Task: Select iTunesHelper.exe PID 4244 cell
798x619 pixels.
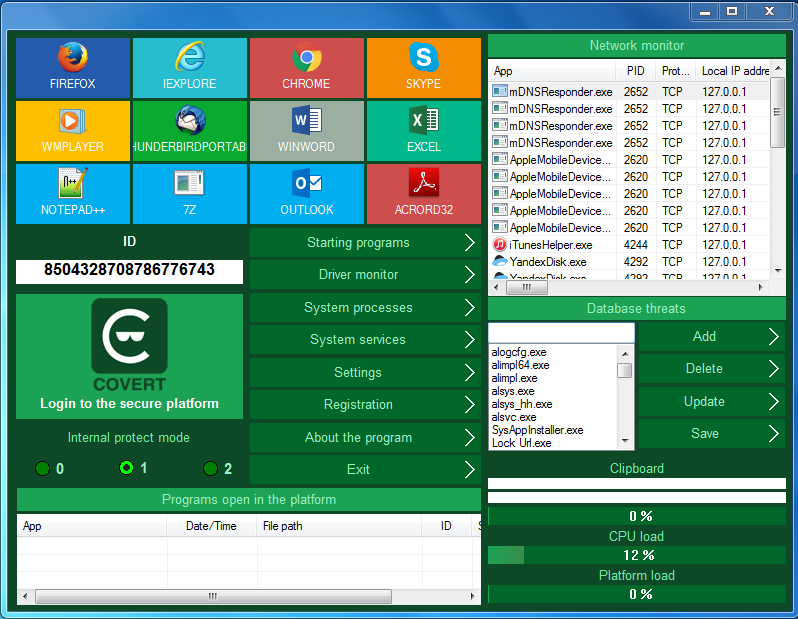Action: [636, 245]
